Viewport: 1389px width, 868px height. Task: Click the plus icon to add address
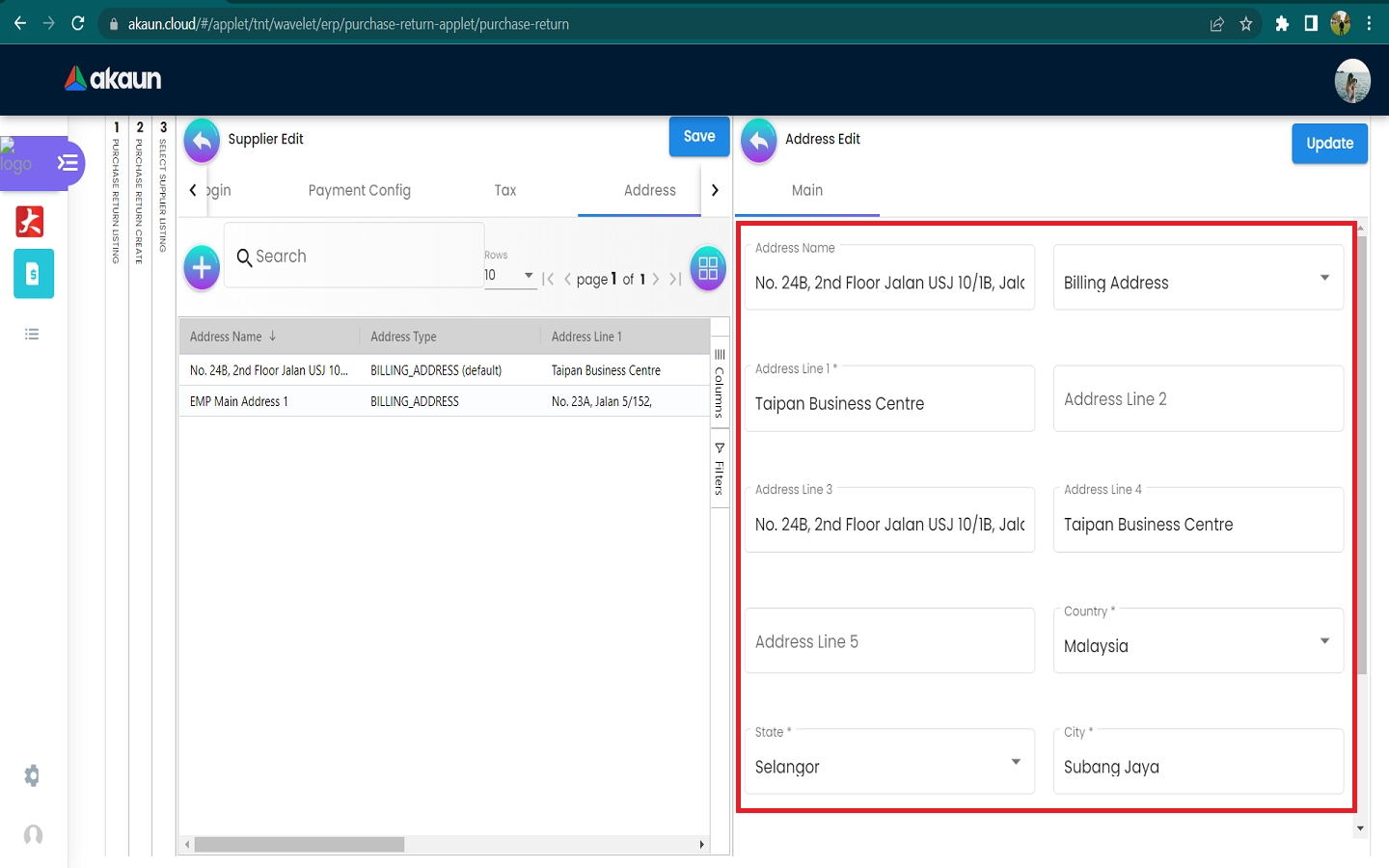(x=202, y=267)
